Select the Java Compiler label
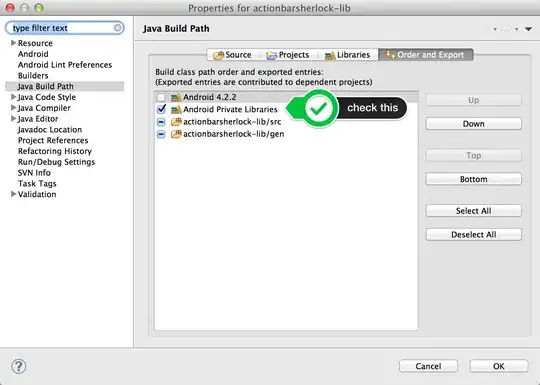 coord(44,108)
